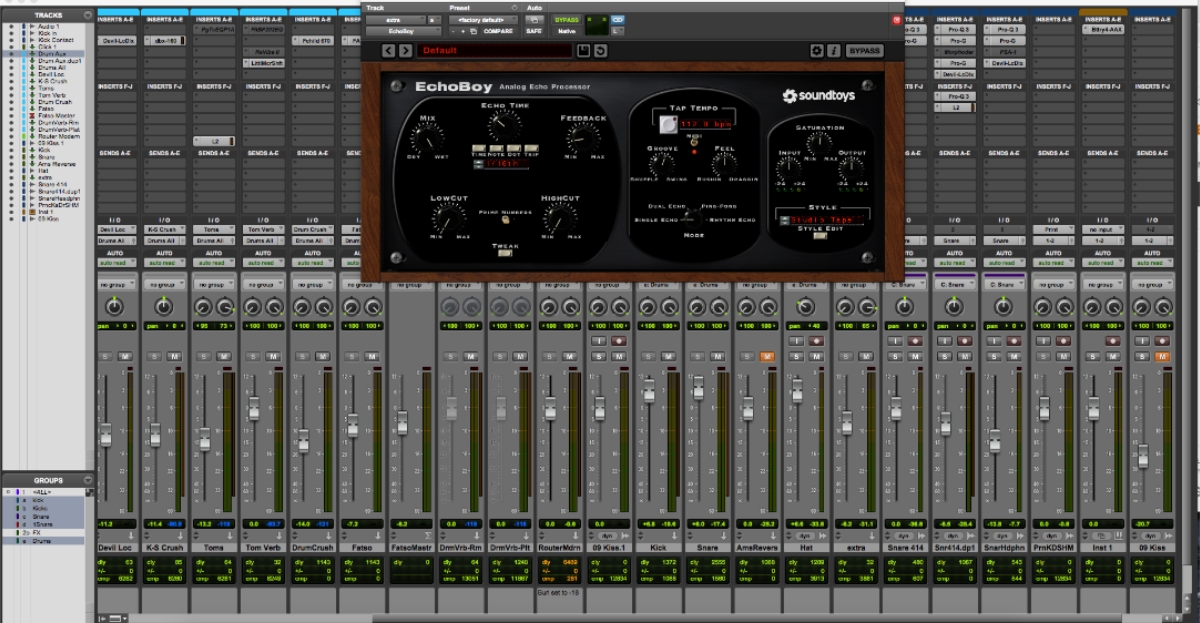Click the Kick track name label

click(x=660, y=549)
